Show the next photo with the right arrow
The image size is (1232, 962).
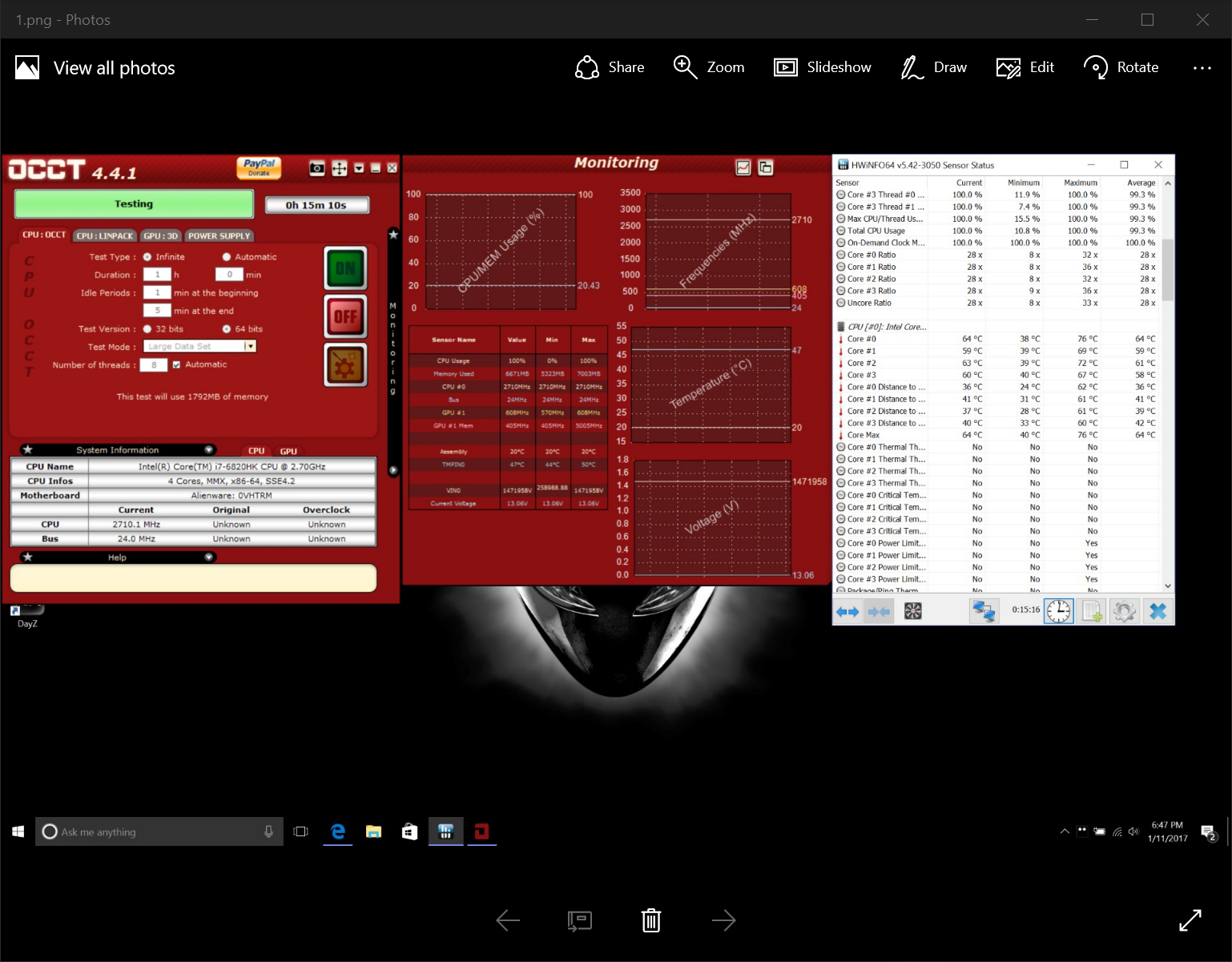click(x=723, y=920)
